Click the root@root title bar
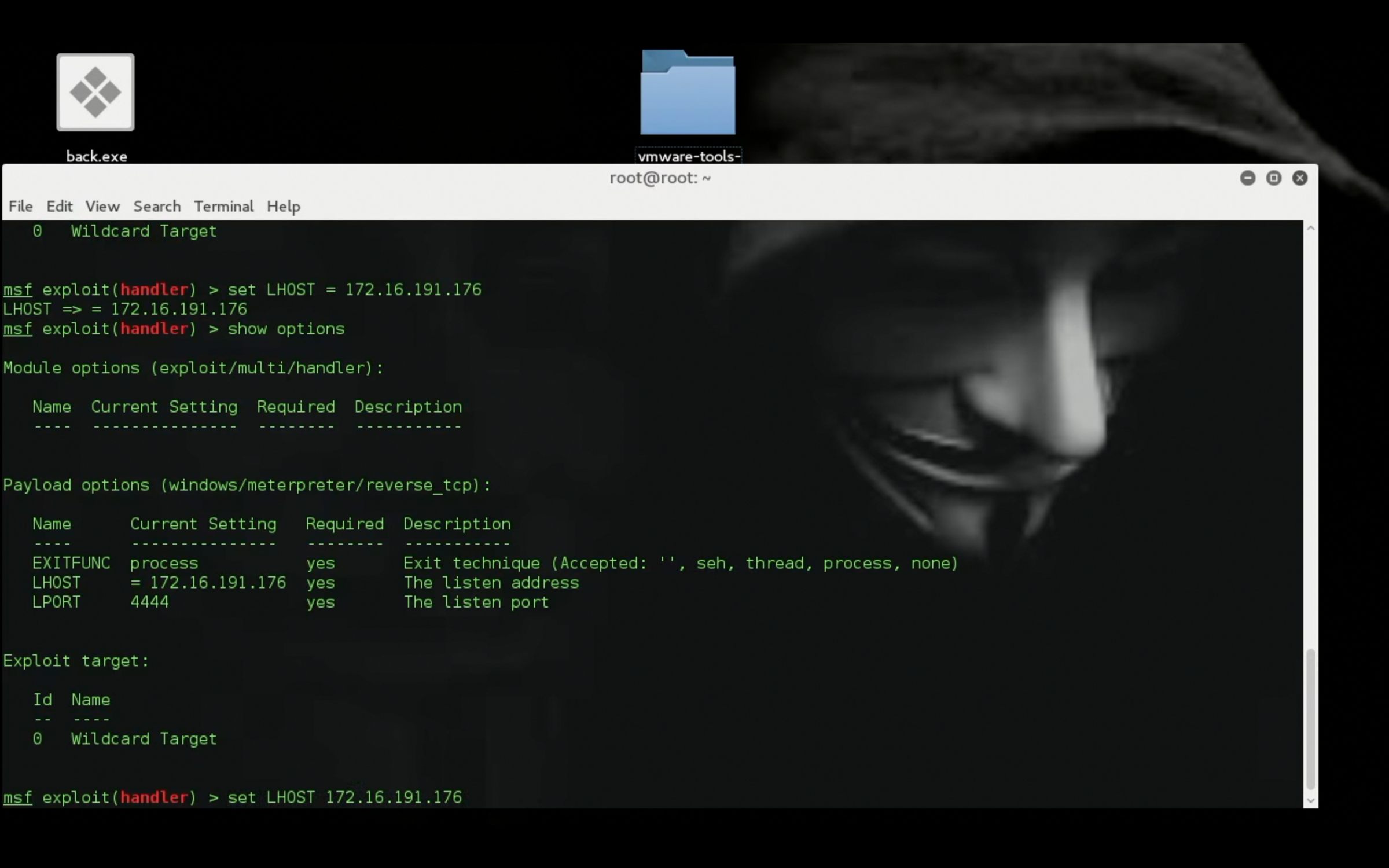Screen dimensions: 1389x868 (660, 178)
